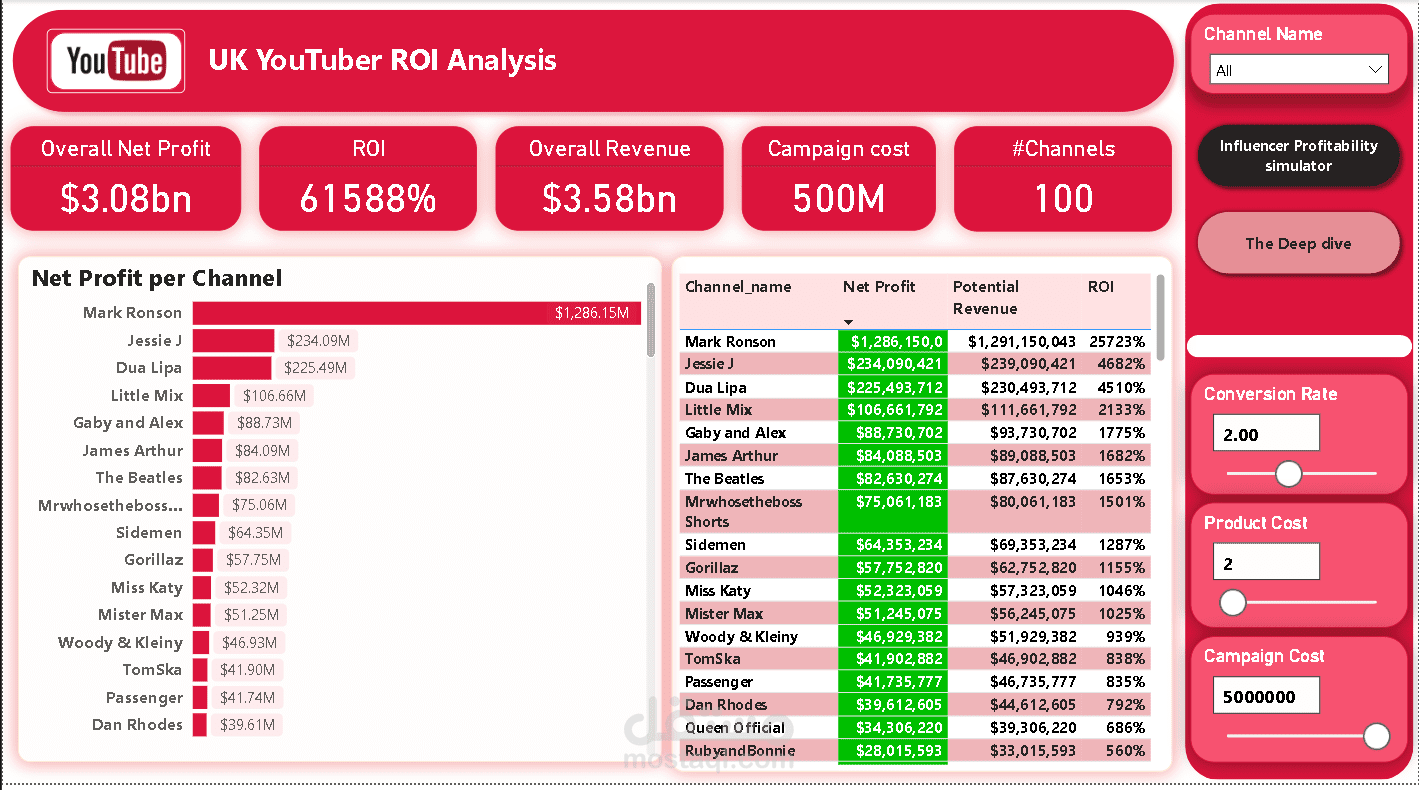Click the Gorillaz label in bar chart
The width and height of the screenshot is (1419, 790).
pos(153,560)
